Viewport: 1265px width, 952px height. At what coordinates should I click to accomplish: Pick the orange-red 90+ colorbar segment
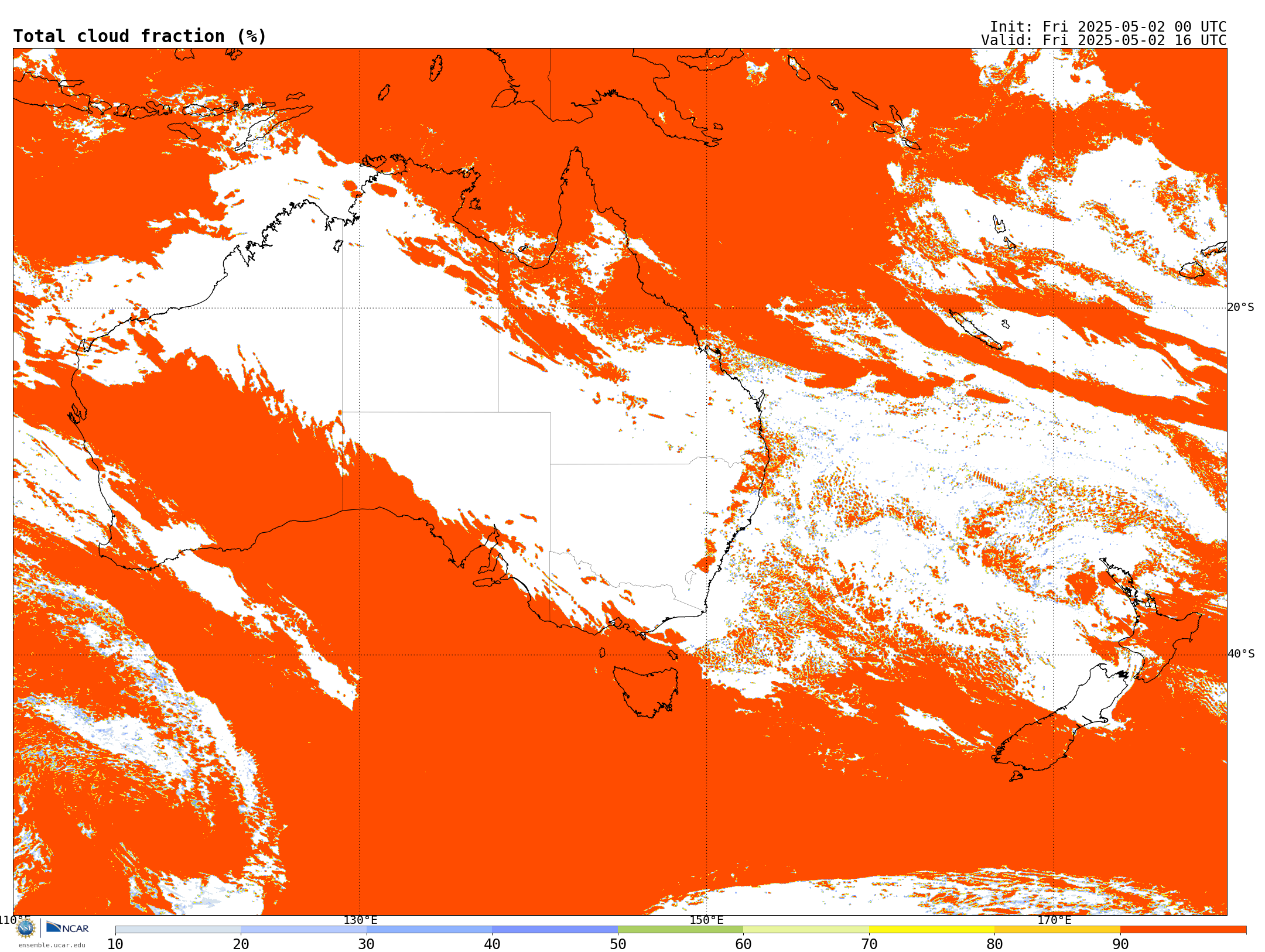(x=1183, y=930)
